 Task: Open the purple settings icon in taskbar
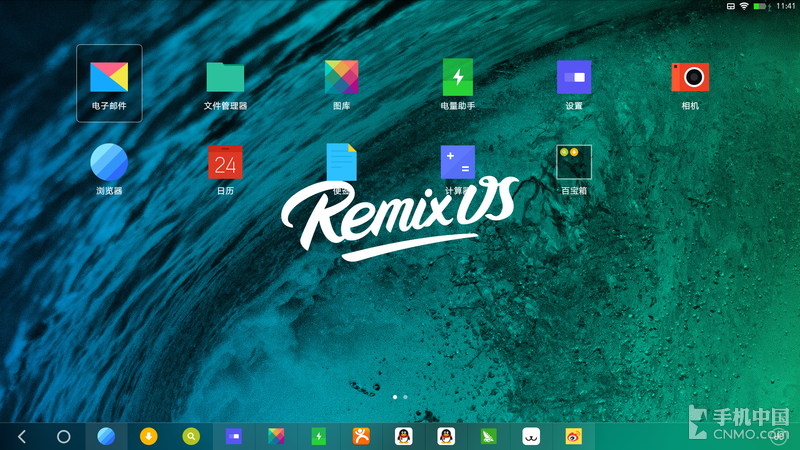[234, 437]
